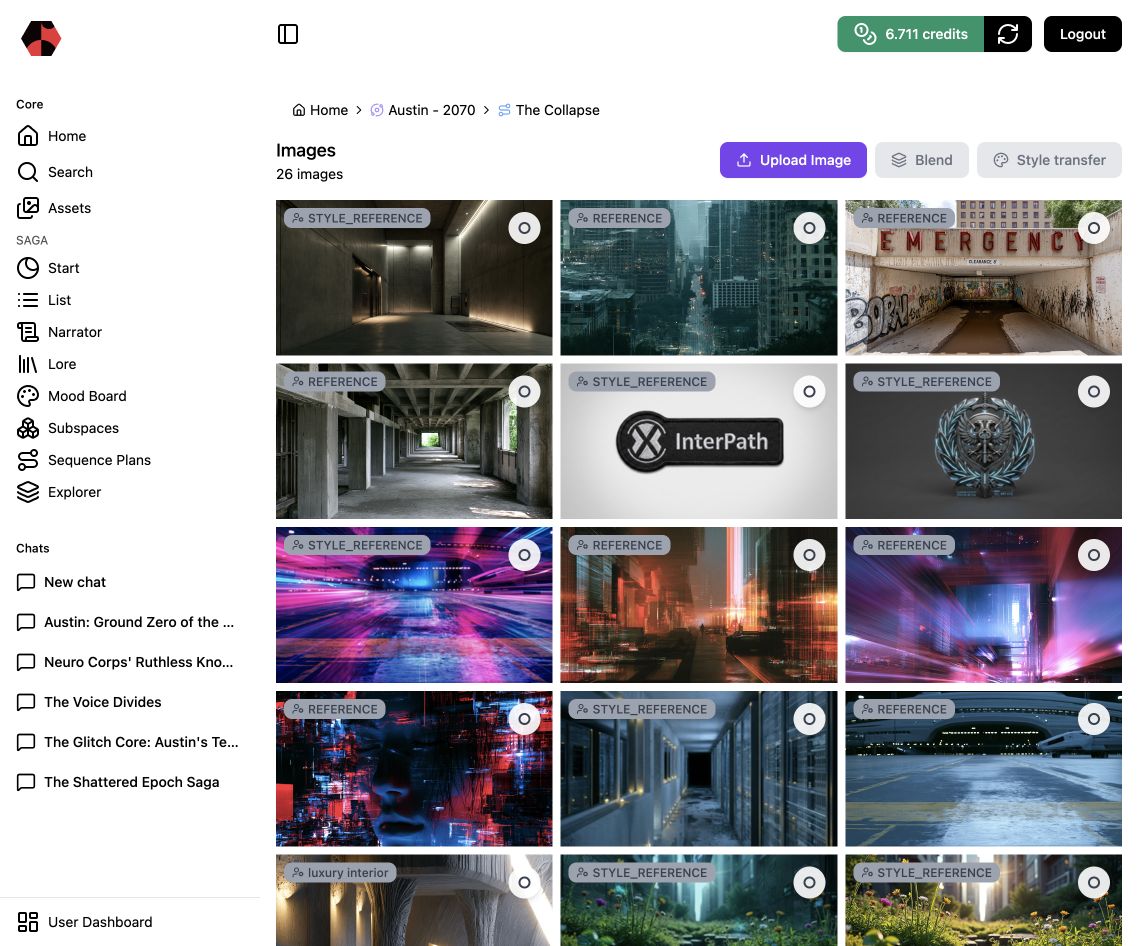Open the glitched face thumbnail
1138x946 pixels.
pyautogui.click(x=414, y=769)
